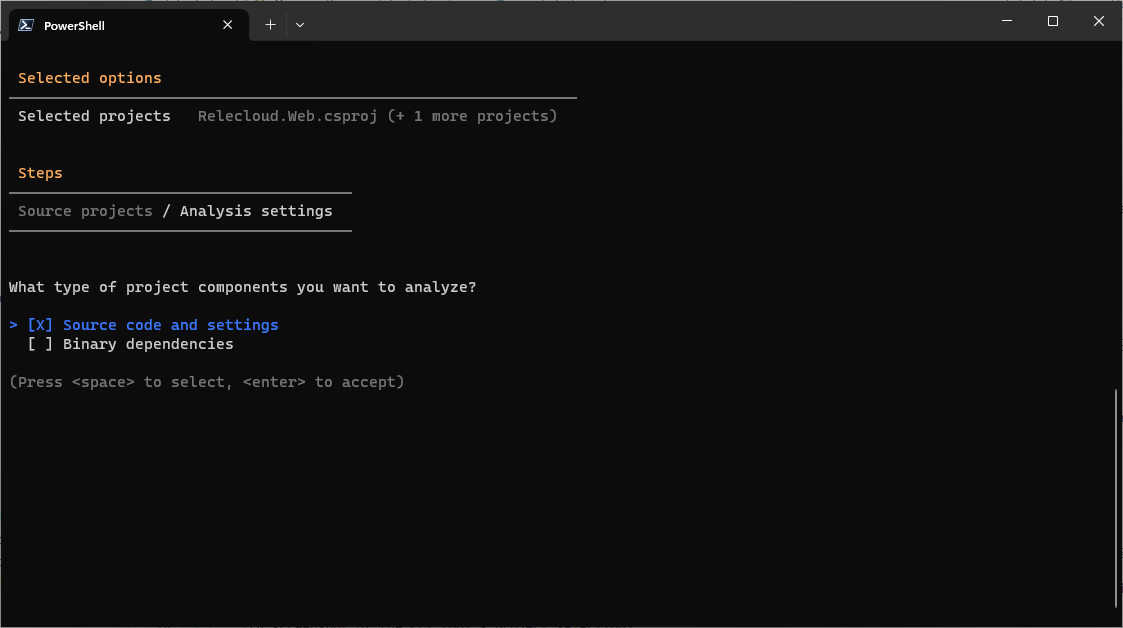Viewport: 1123px width, 628px height.
Task: Maximize the terminal window
Action: (x=1052, y=20)
